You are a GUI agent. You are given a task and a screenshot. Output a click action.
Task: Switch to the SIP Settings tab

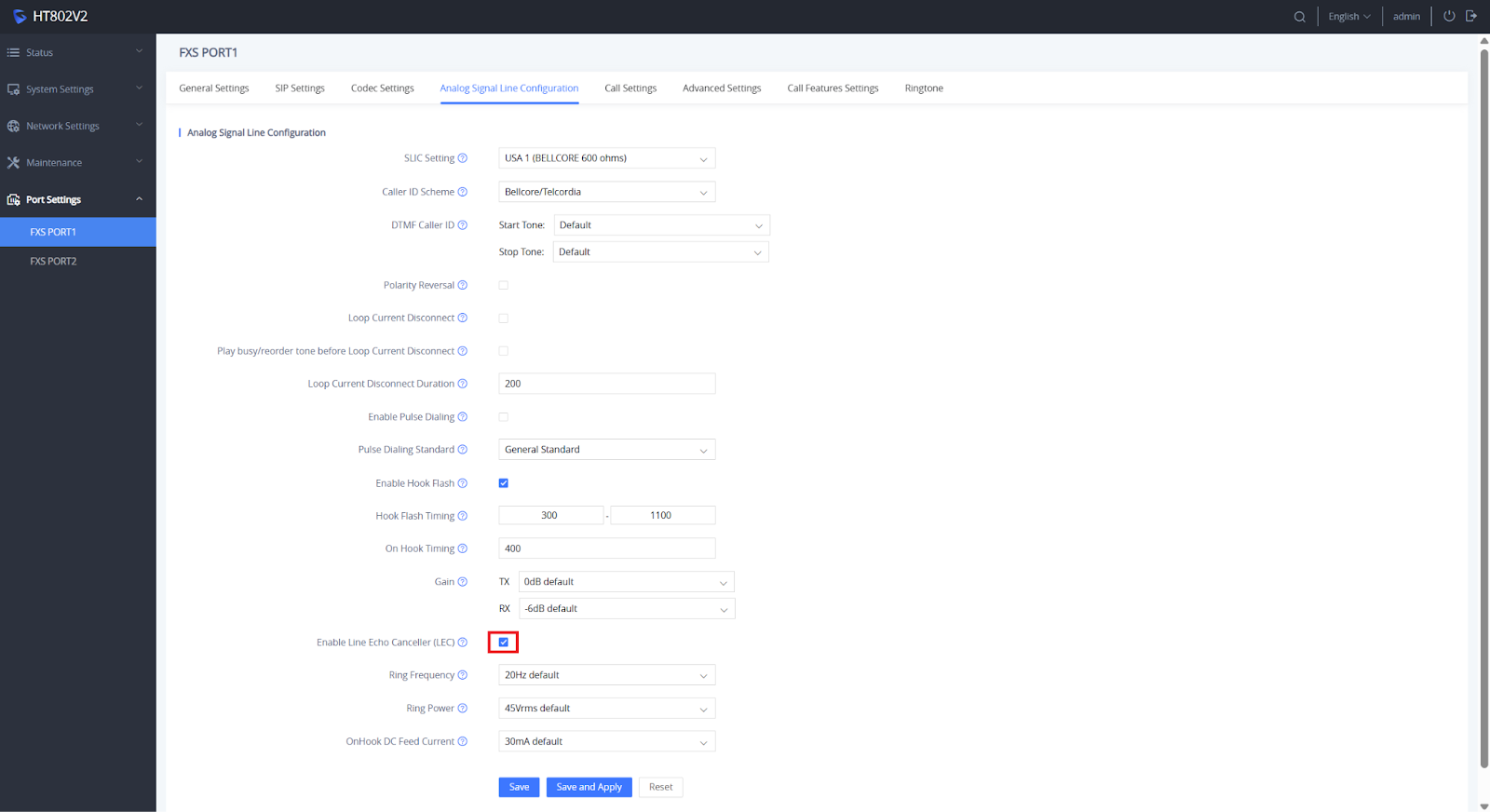coord(300,88)
